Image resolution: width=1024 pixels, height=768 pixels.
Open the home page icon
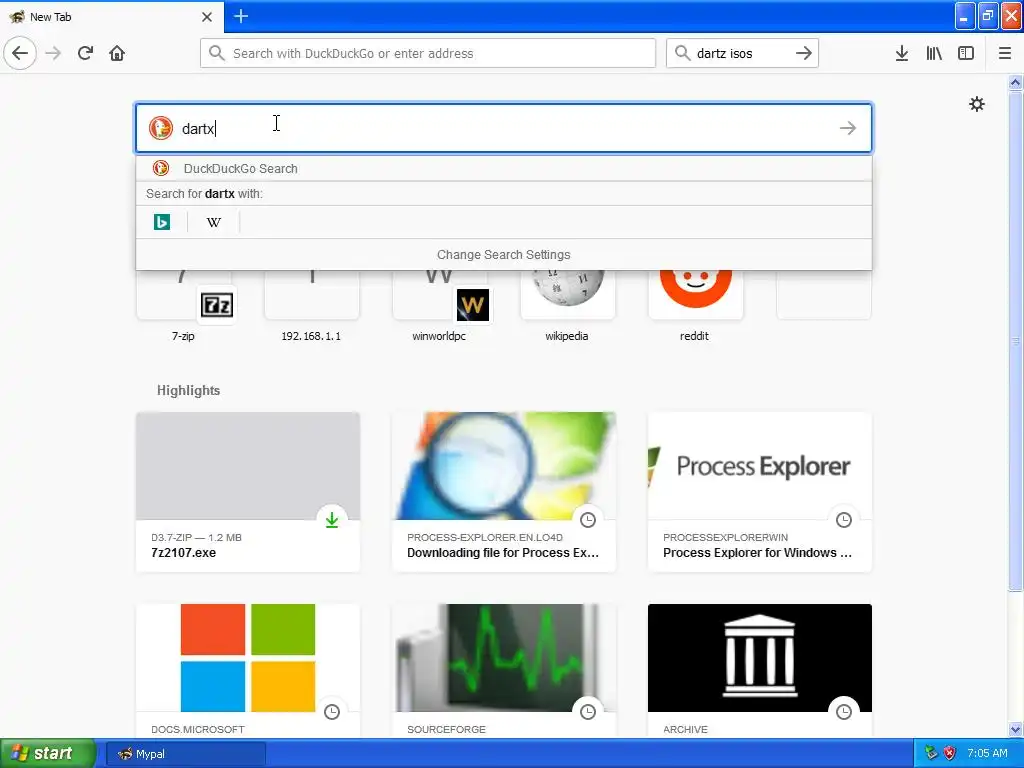point(117,53)
